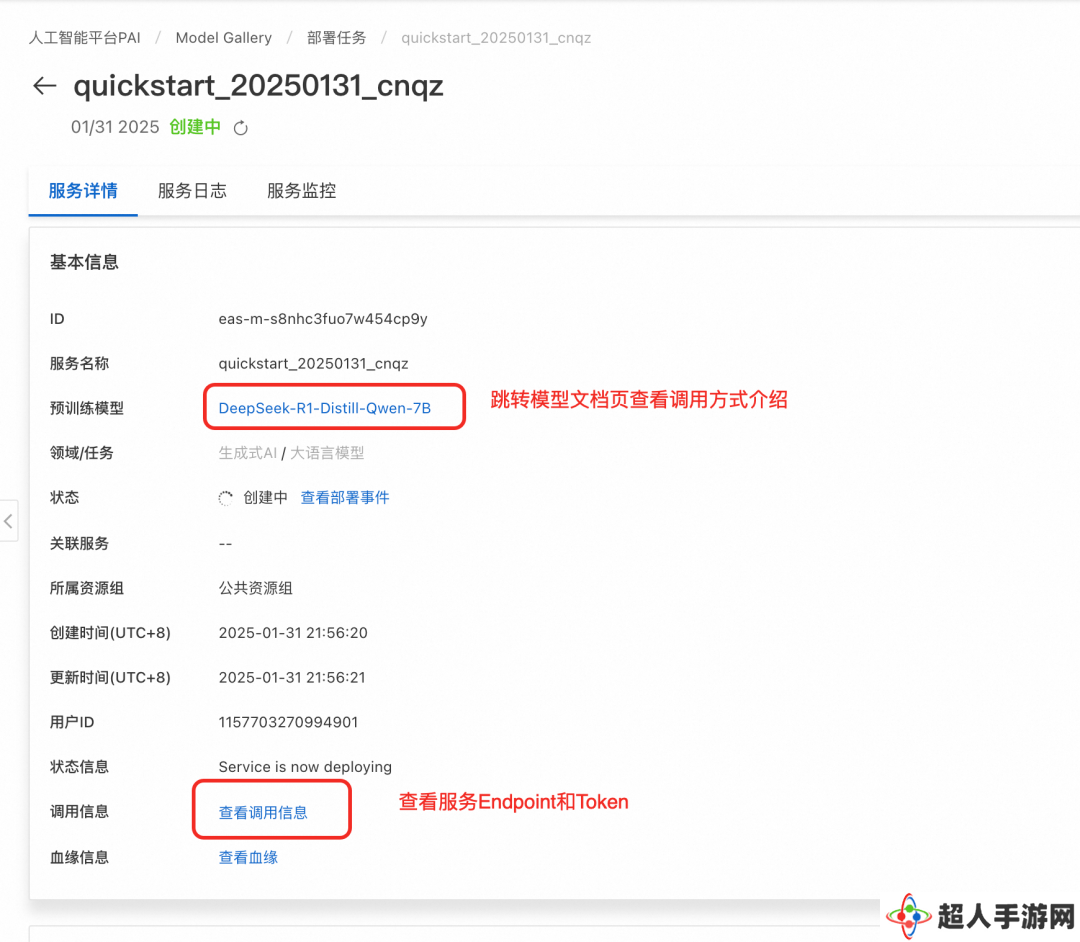
Task: Select the ID value eas-m-s8nhc3fuo7w454cp9y
Action: [323, 319]
